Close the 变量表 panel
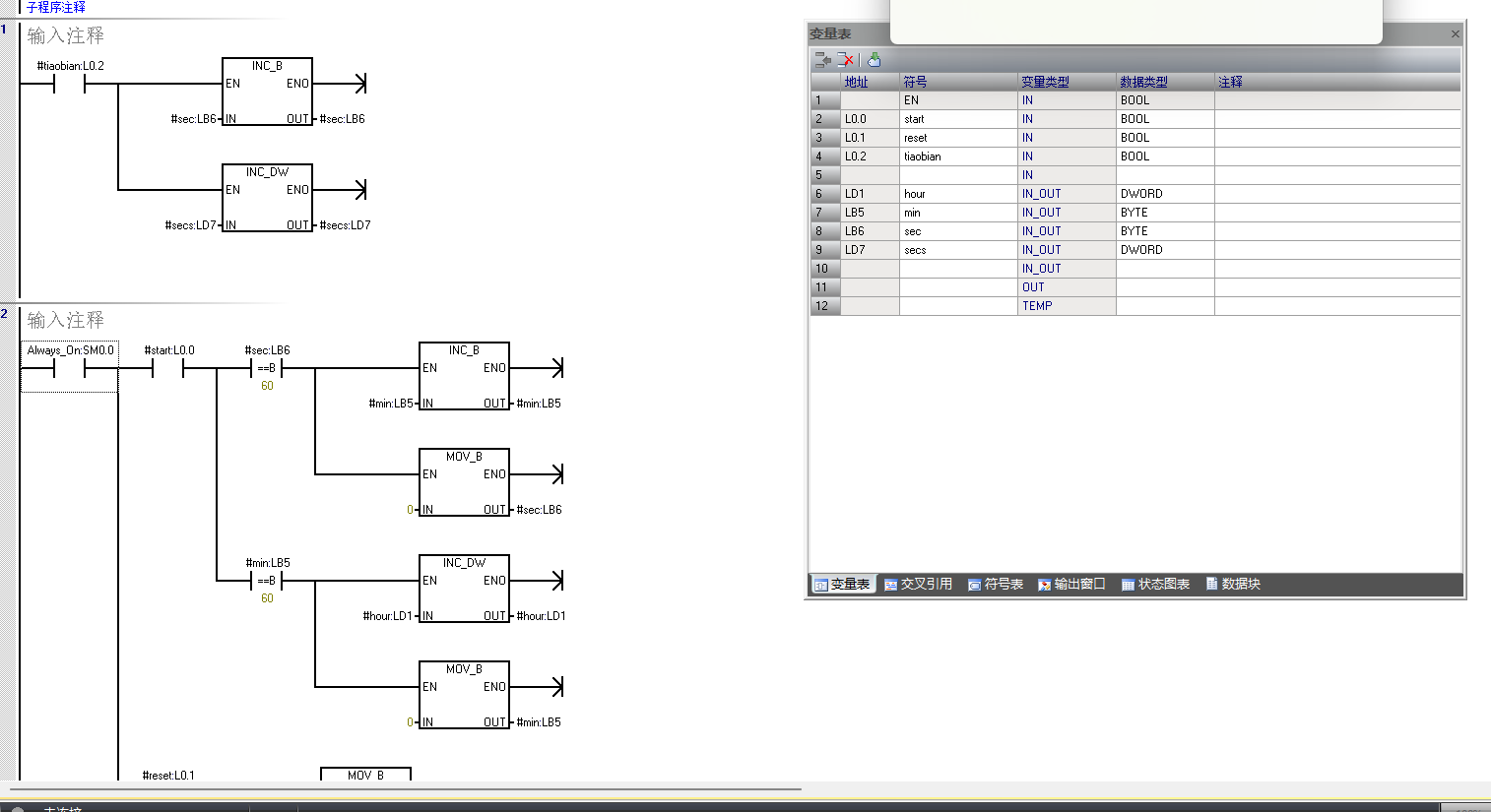 pyautogui.click(x=1455, y=33)
